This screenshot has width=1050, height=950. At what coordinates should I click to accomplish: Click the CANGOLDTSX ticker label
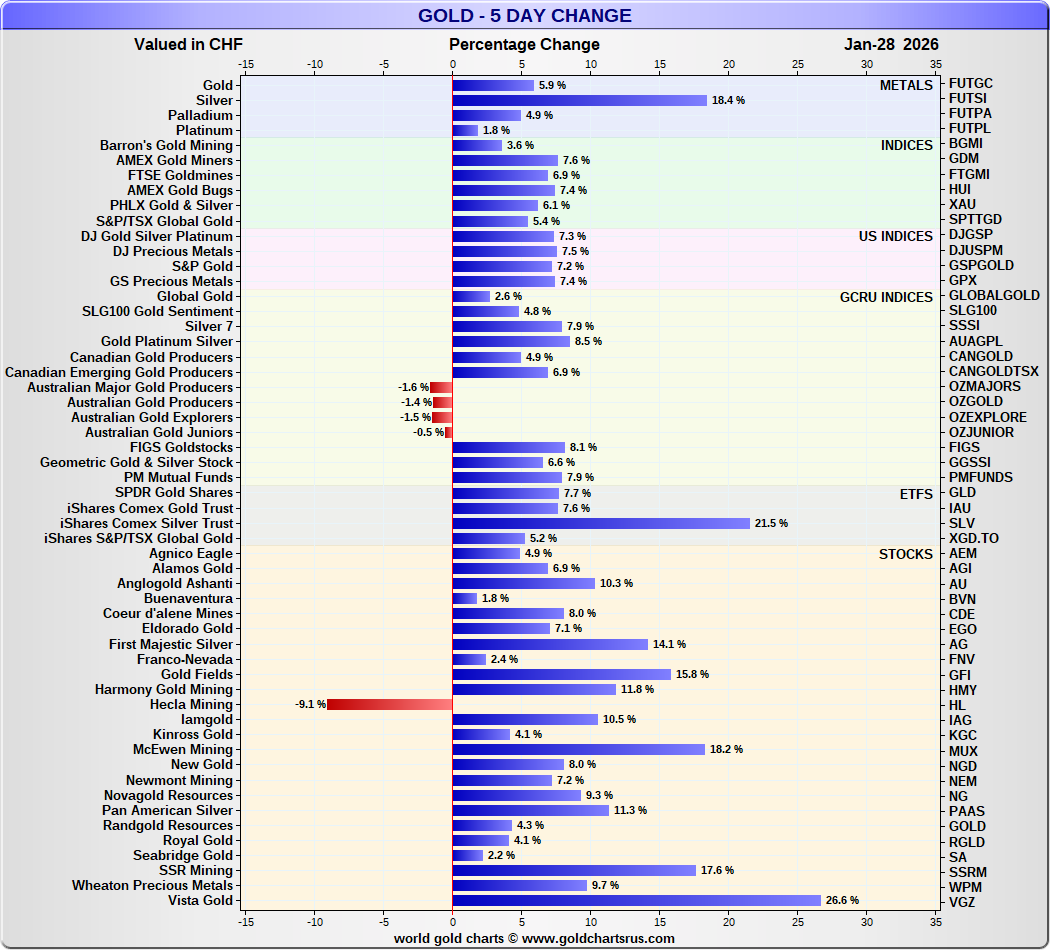(x=993, y=371)
